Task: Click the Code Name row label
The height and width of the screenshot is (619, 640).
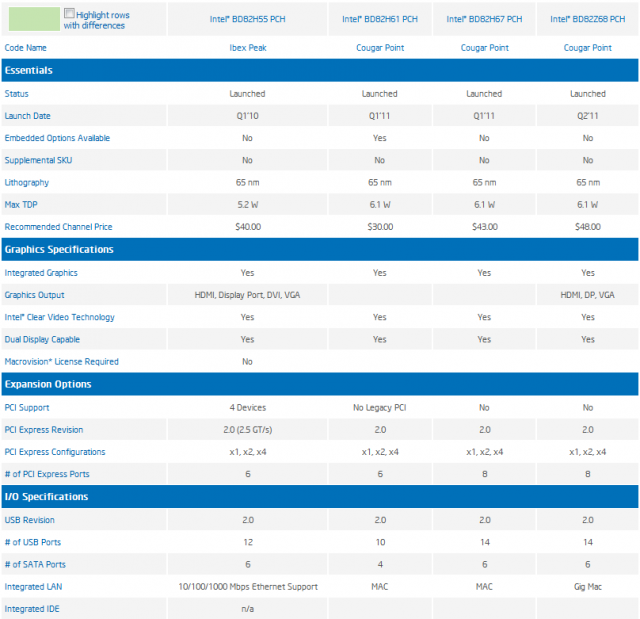Action: coord(25,48)
